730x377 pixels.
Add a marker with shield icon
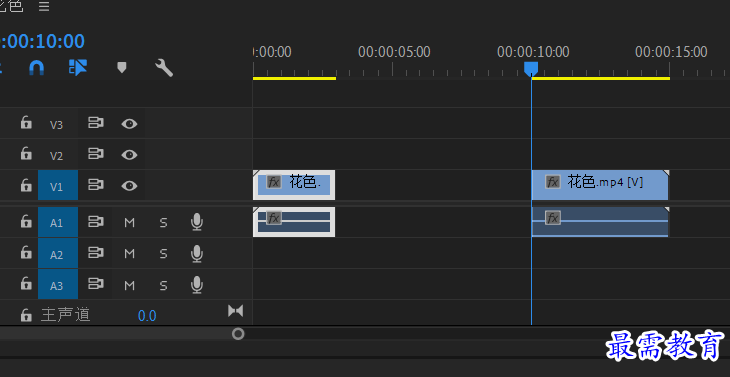click(x=122, y=68)
